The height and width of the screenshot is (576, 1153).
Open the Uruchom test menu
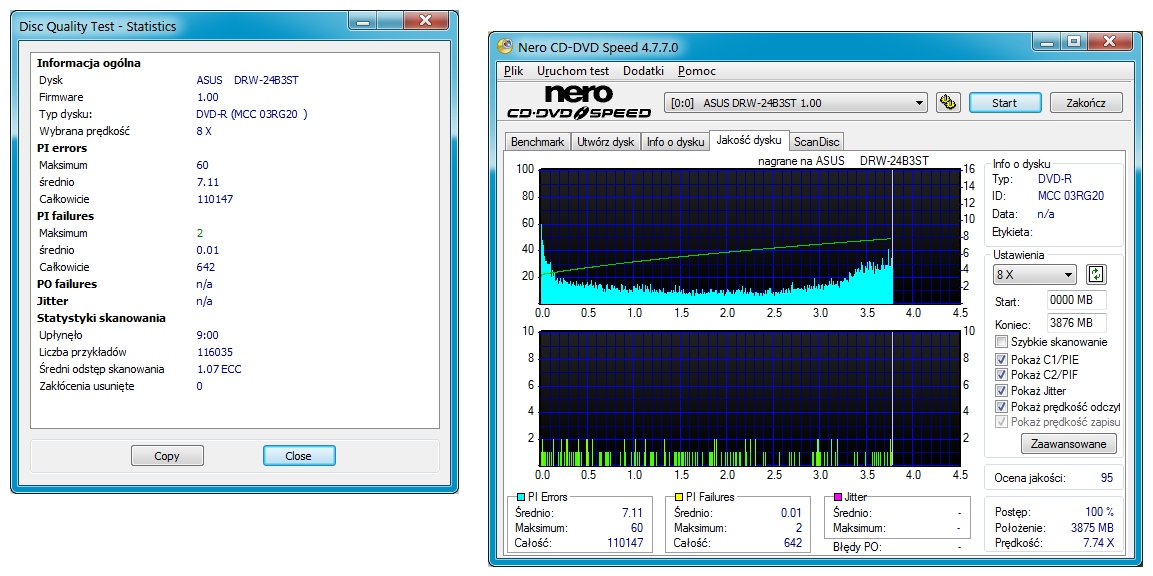573,71
